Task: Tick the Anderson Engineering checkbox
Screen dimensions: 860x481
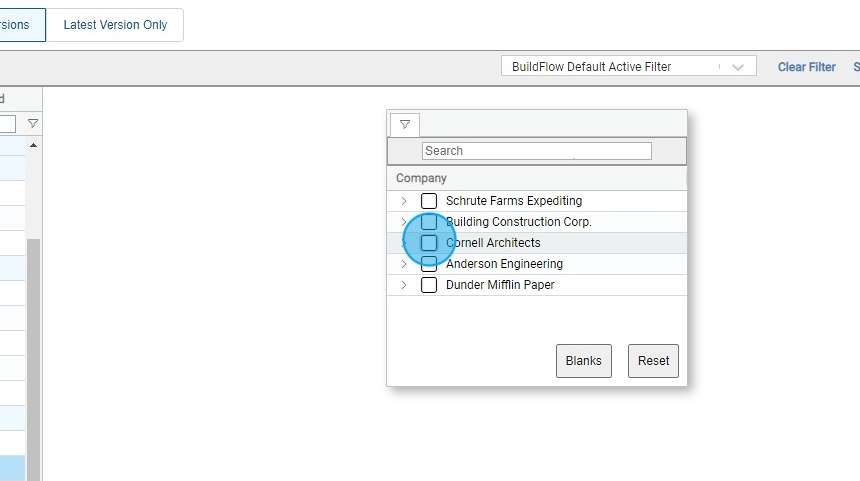Action: pyautogui.click(x=429, y=264)
